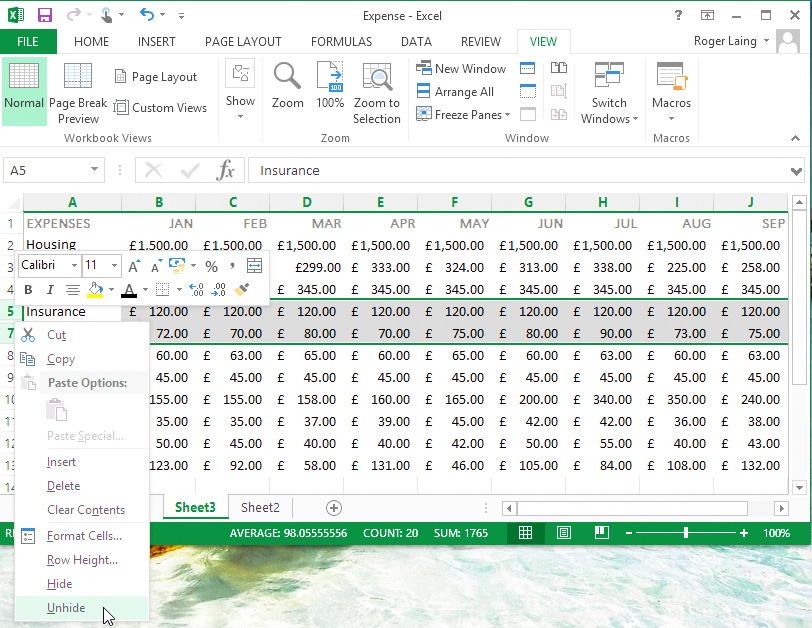Viewport: 812px width, 628px height.
Task: Switch to the FORMULAS ribbon tab
Action: coord(340,42)
